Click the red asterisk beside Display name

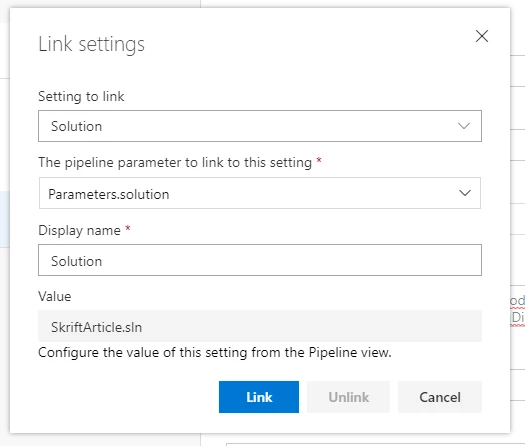pos(128,228)
